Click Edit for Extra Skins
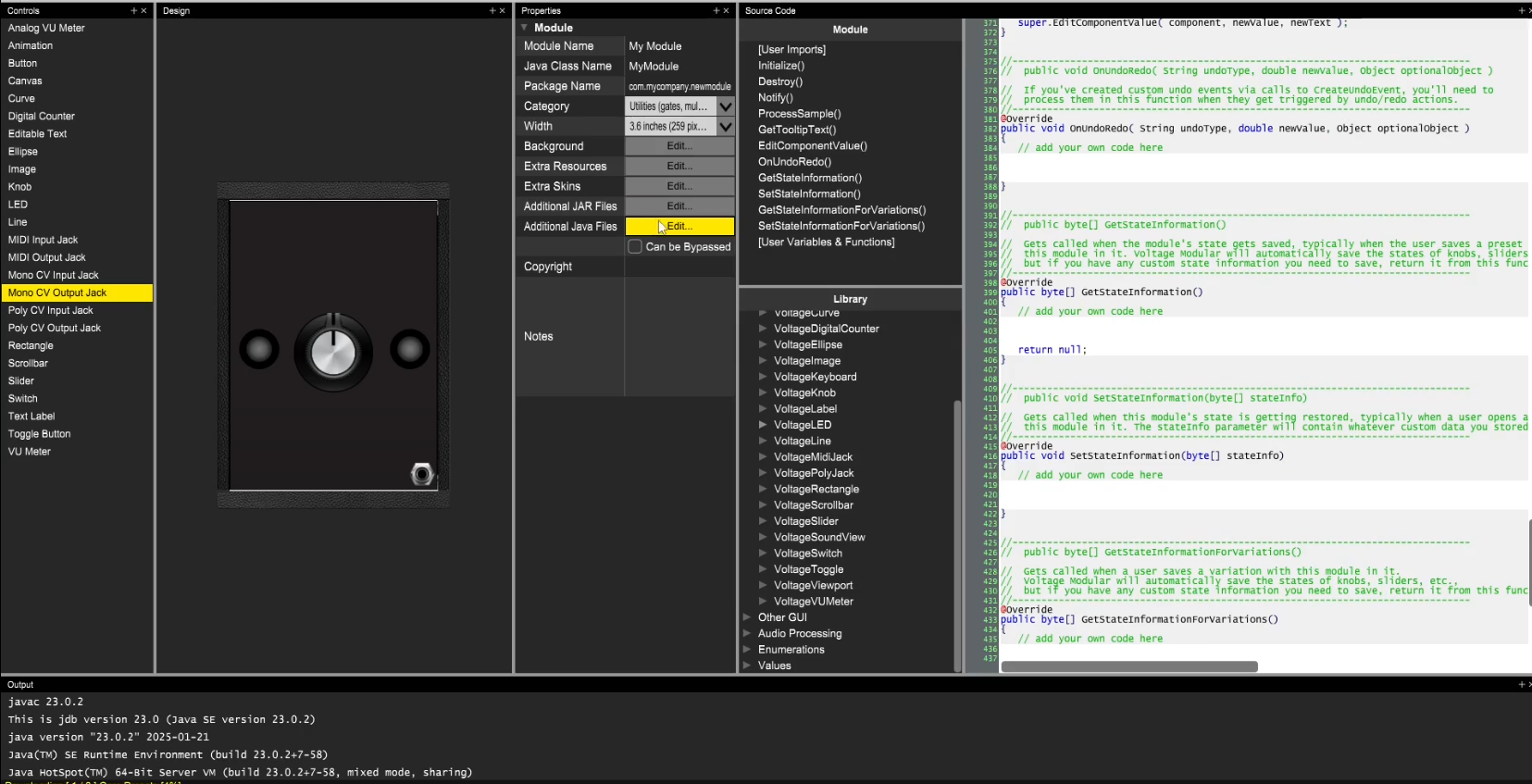 pyautogui.click(x=679, y=186)
